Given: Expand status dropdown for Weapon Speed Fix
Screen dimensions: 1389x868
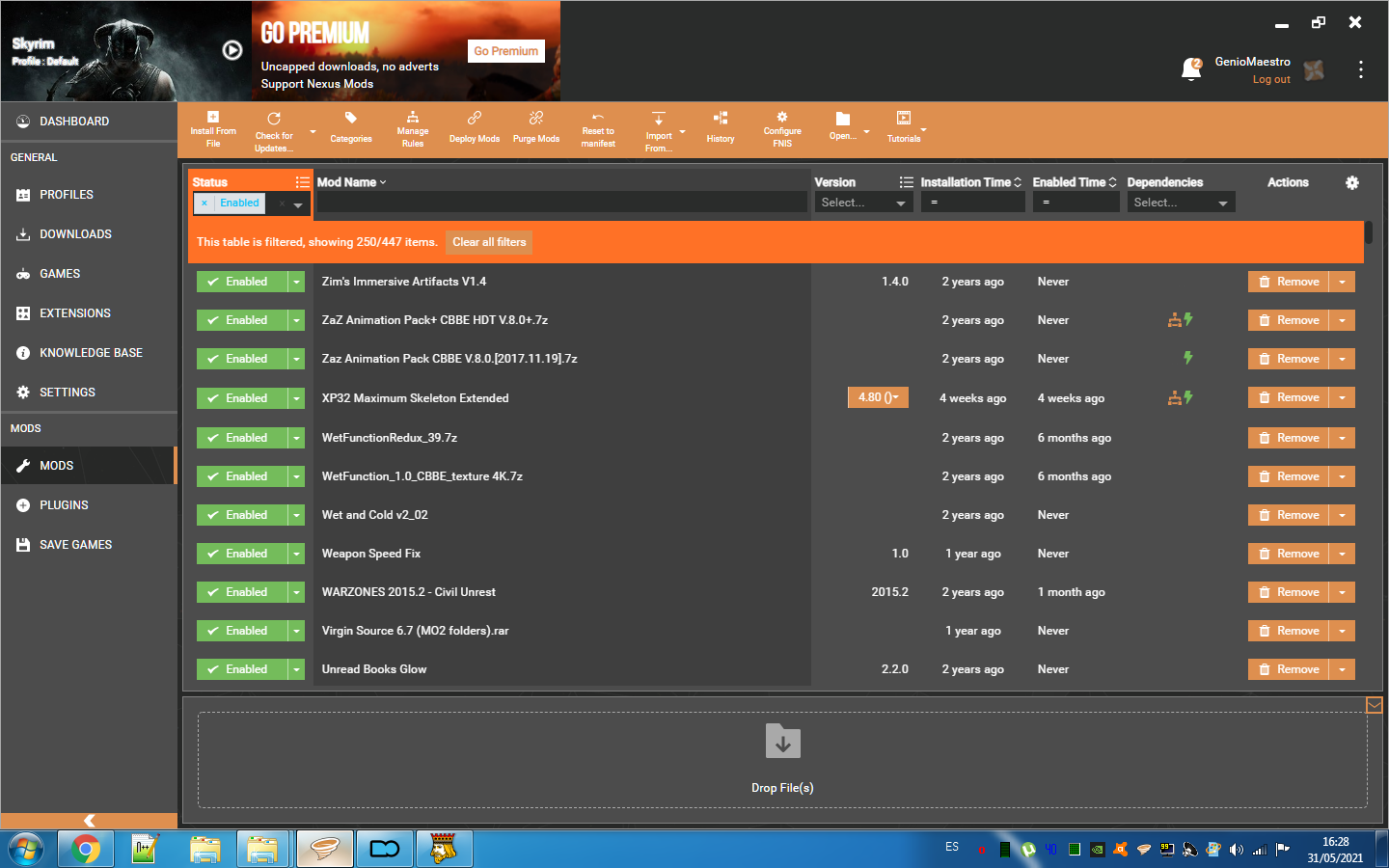Looking at the screenshot, I should [x=296, y=554].
